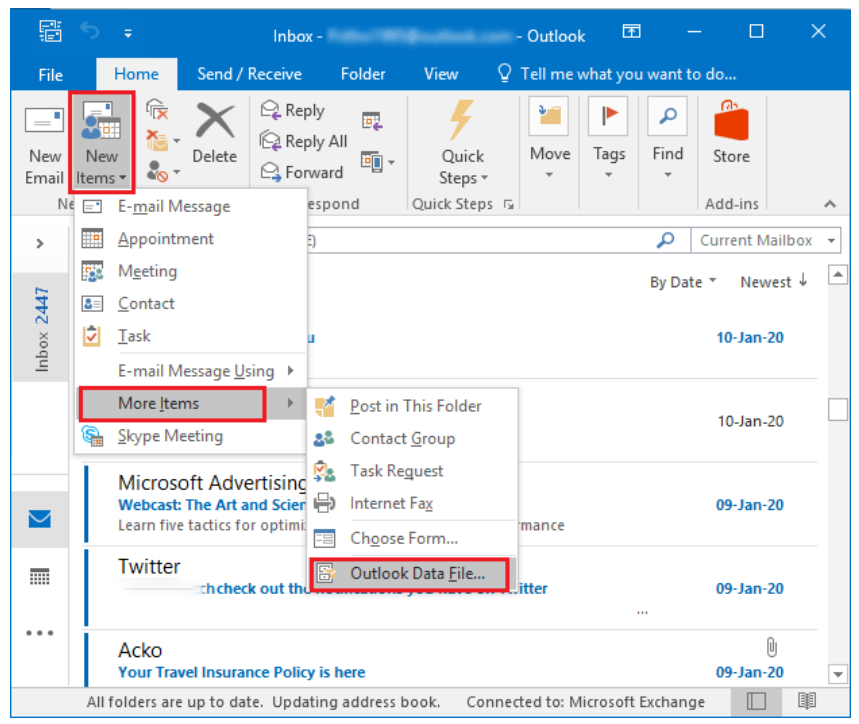The width and height of the screenshot is (859, 724).
Task: Click the attachment paperclip on Acko email
Action: pyautogui.click(x=771, y=647)
